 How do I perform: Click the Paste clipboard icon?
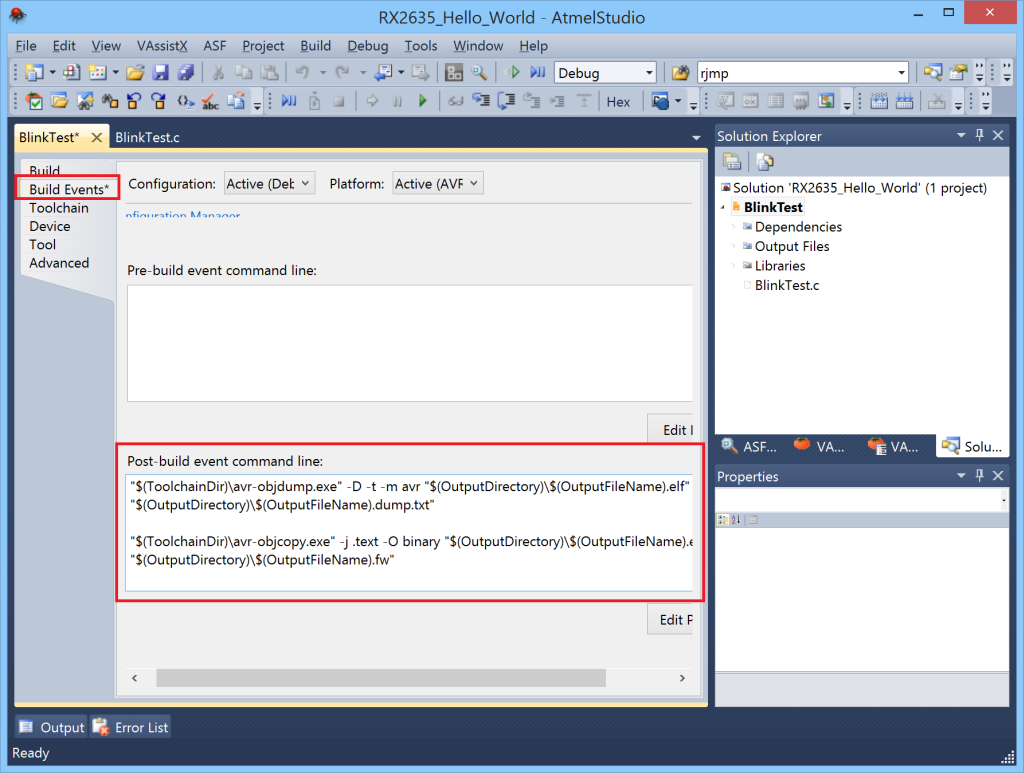point(269,72)
